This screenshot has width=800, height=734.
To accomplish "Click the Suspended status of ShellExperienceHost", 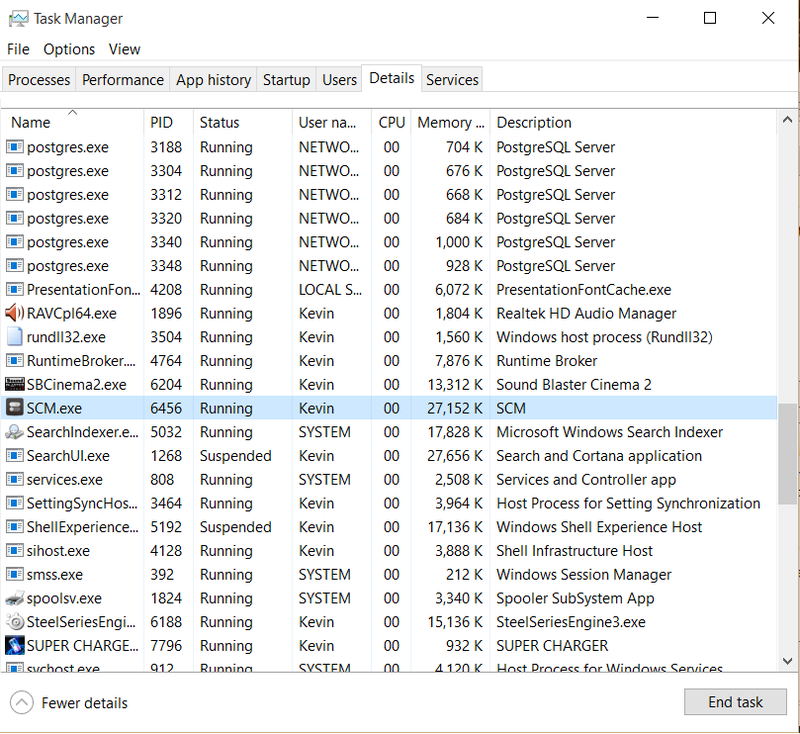I will pyautogui.click(x=235, y=527).
